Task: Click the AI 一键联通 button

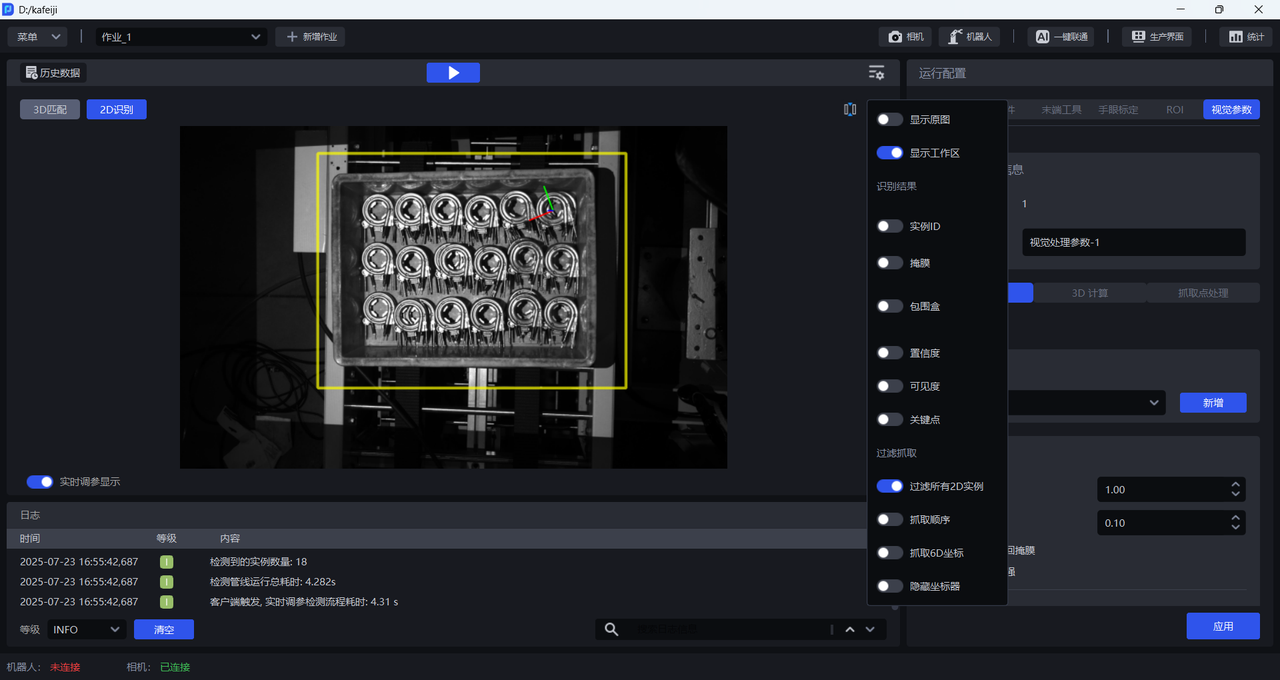Action: [x=1060, y=37]
